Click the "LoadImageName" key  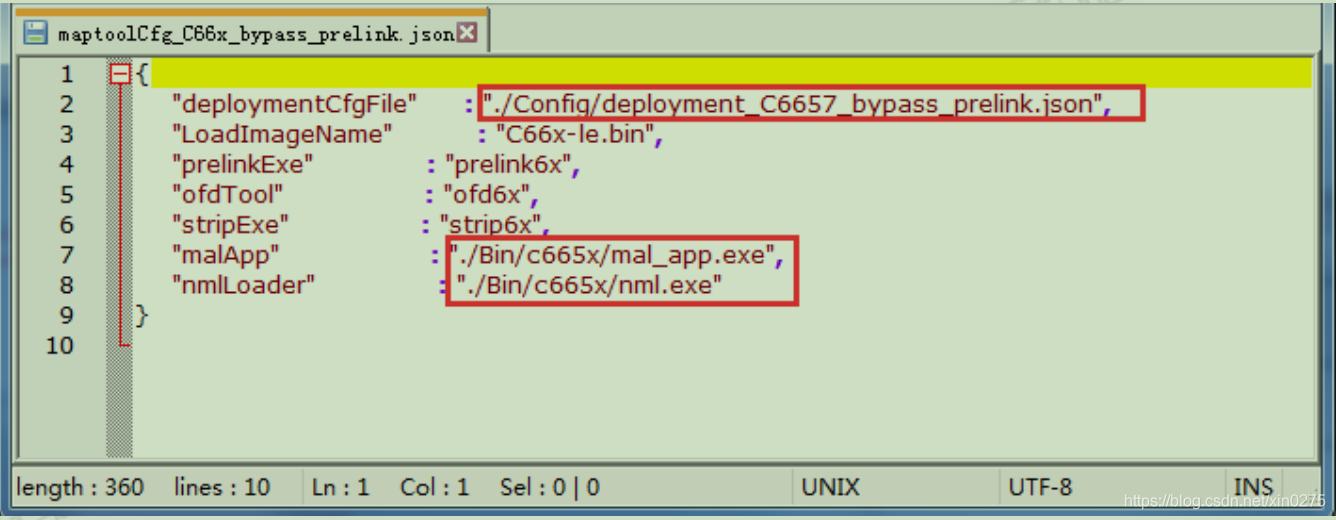click(x=282, y=134)
